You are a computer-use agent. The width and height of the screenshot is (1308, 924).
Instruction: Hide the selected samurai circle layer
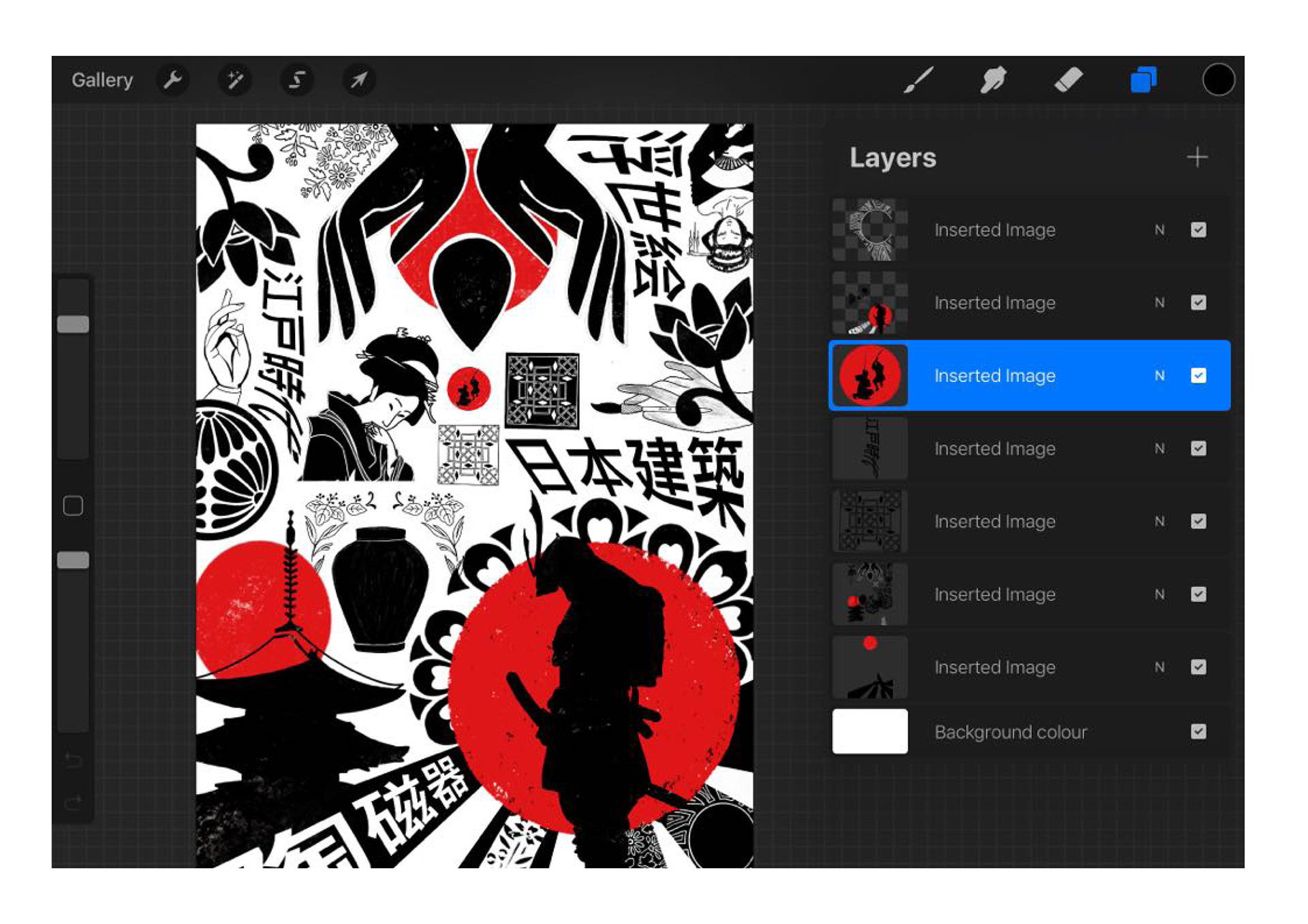pos(1198,376)
